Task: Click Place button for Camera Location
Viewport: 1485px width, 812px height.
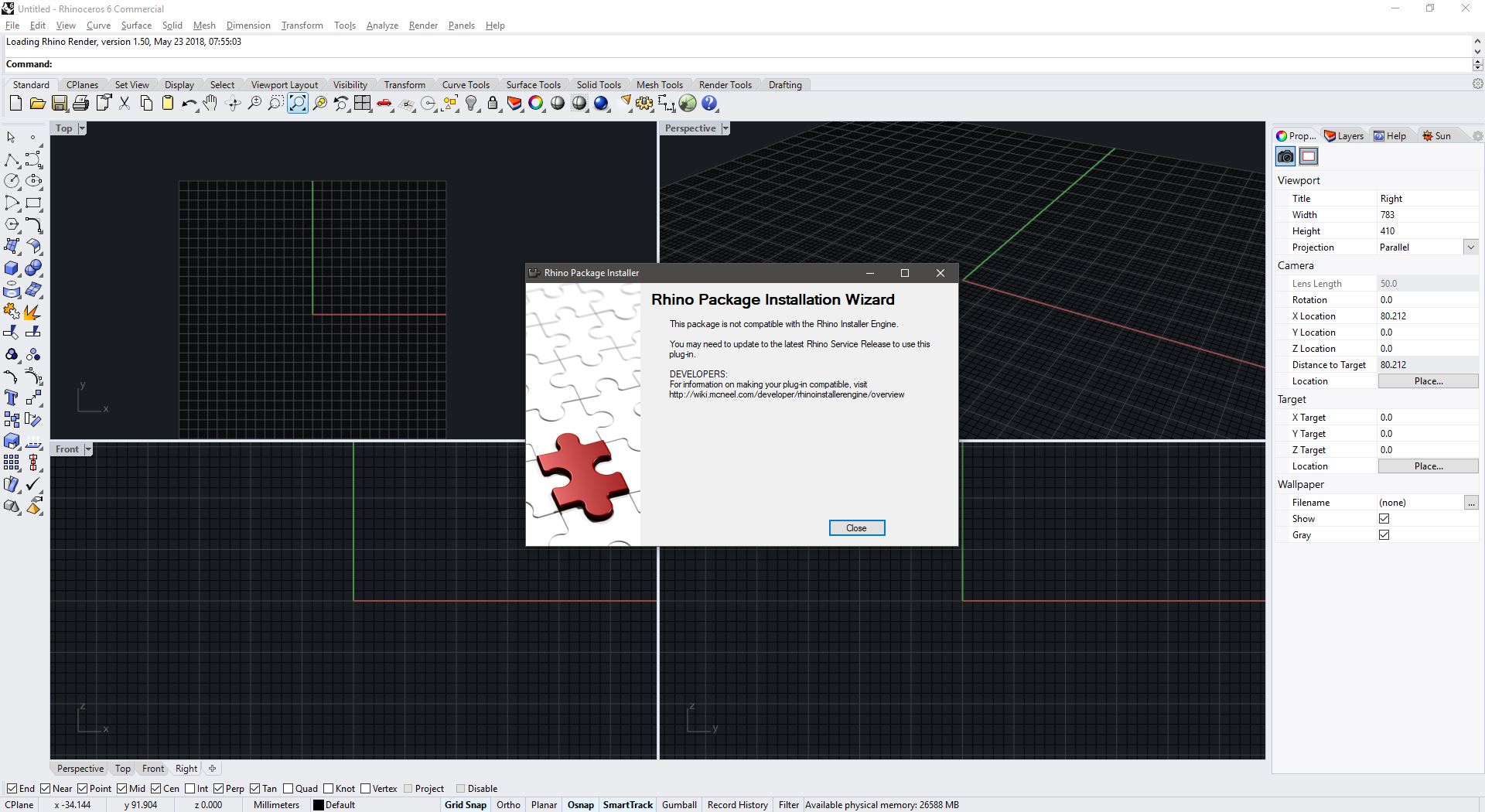Action: 1428,381
